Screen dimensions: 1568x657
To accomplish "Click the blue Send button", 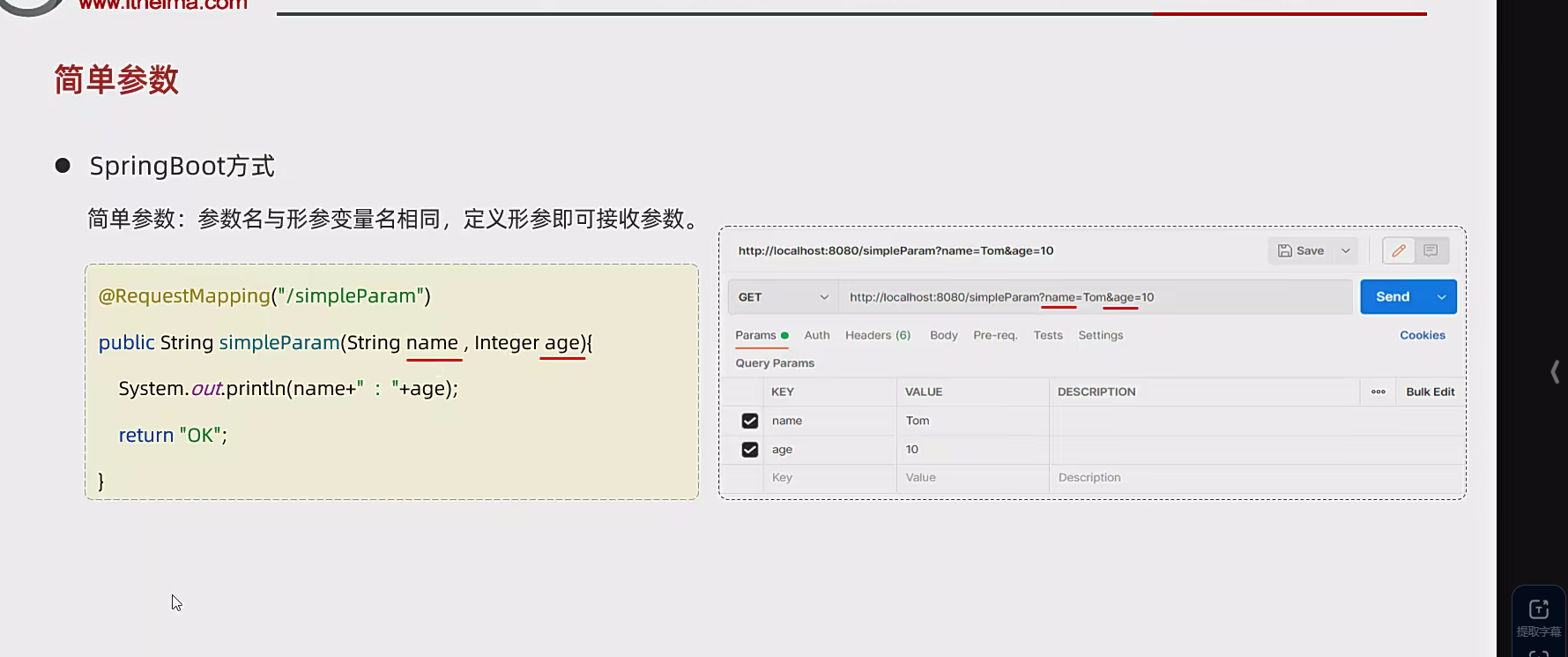I will tap(1393, 297).
